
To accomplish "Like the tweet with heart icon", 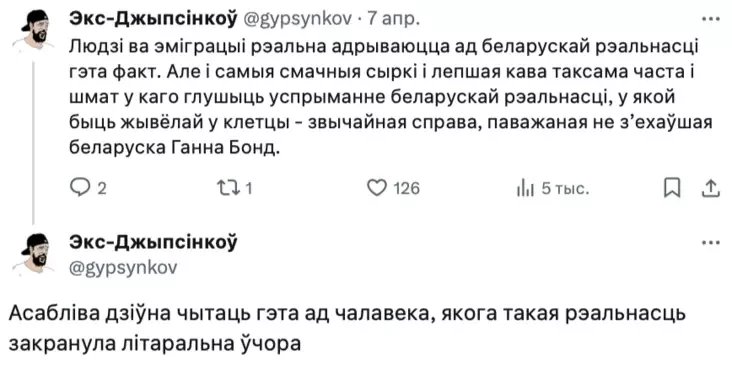I will 376,188.
